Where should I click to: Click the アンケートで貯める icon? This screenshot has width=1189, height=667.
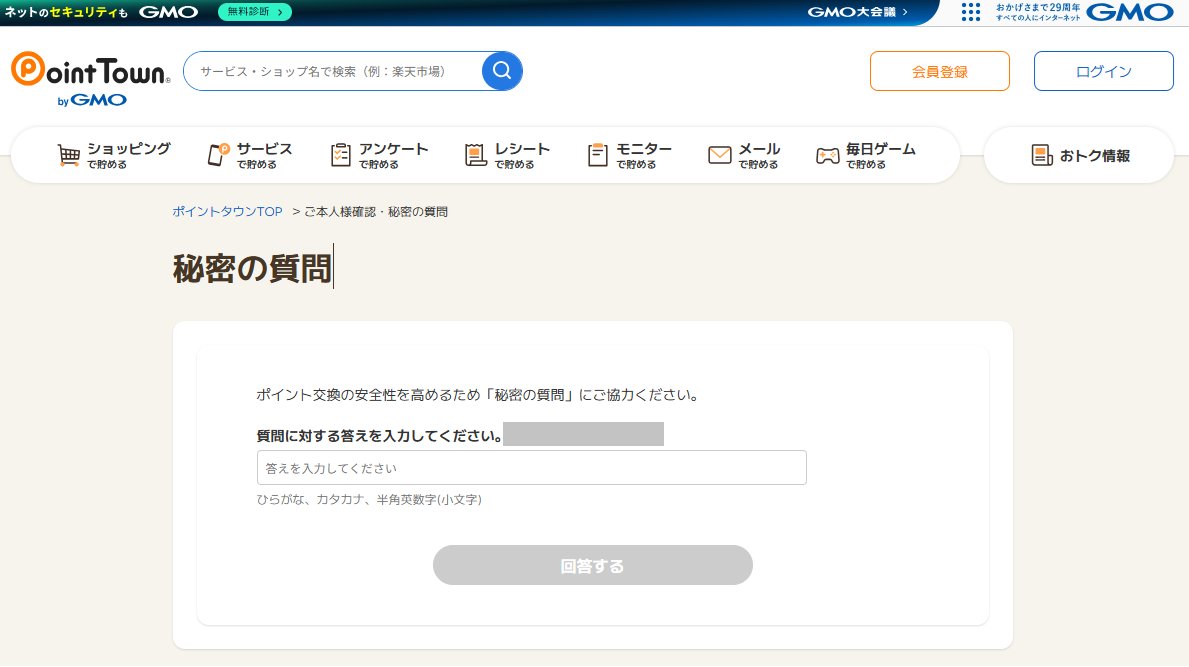click(x=340, y=154)
